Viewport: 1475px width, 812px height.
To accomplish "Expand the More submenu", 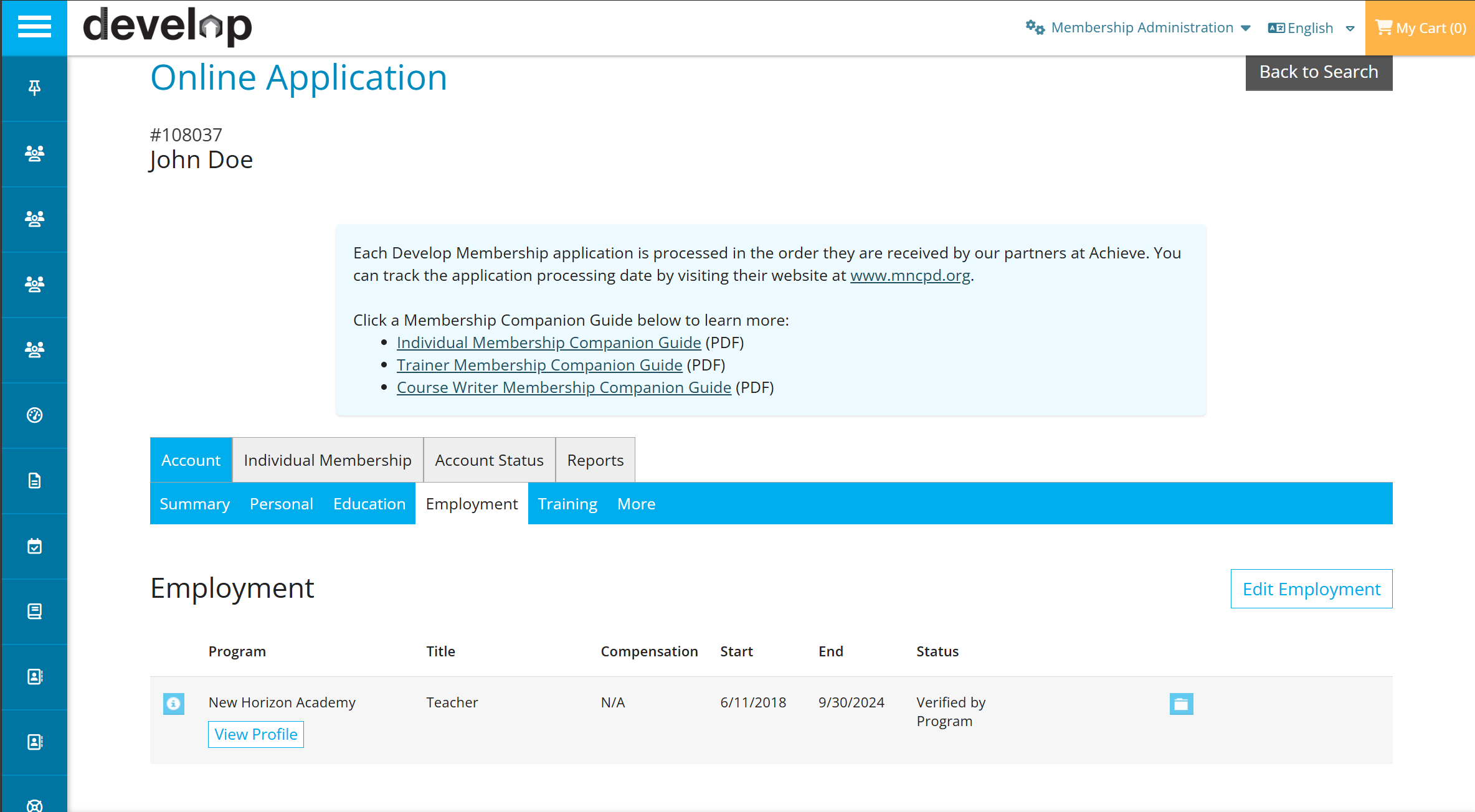I will (x=636, y=503).
